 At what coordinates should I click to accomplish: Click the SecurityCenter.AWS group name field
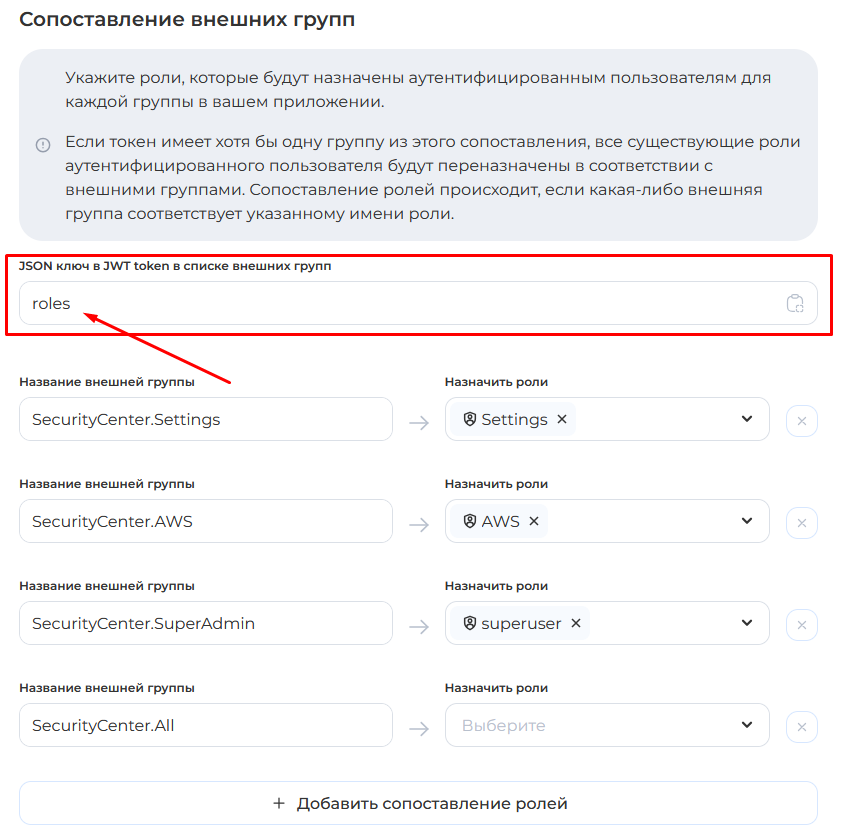click(206, 522)
